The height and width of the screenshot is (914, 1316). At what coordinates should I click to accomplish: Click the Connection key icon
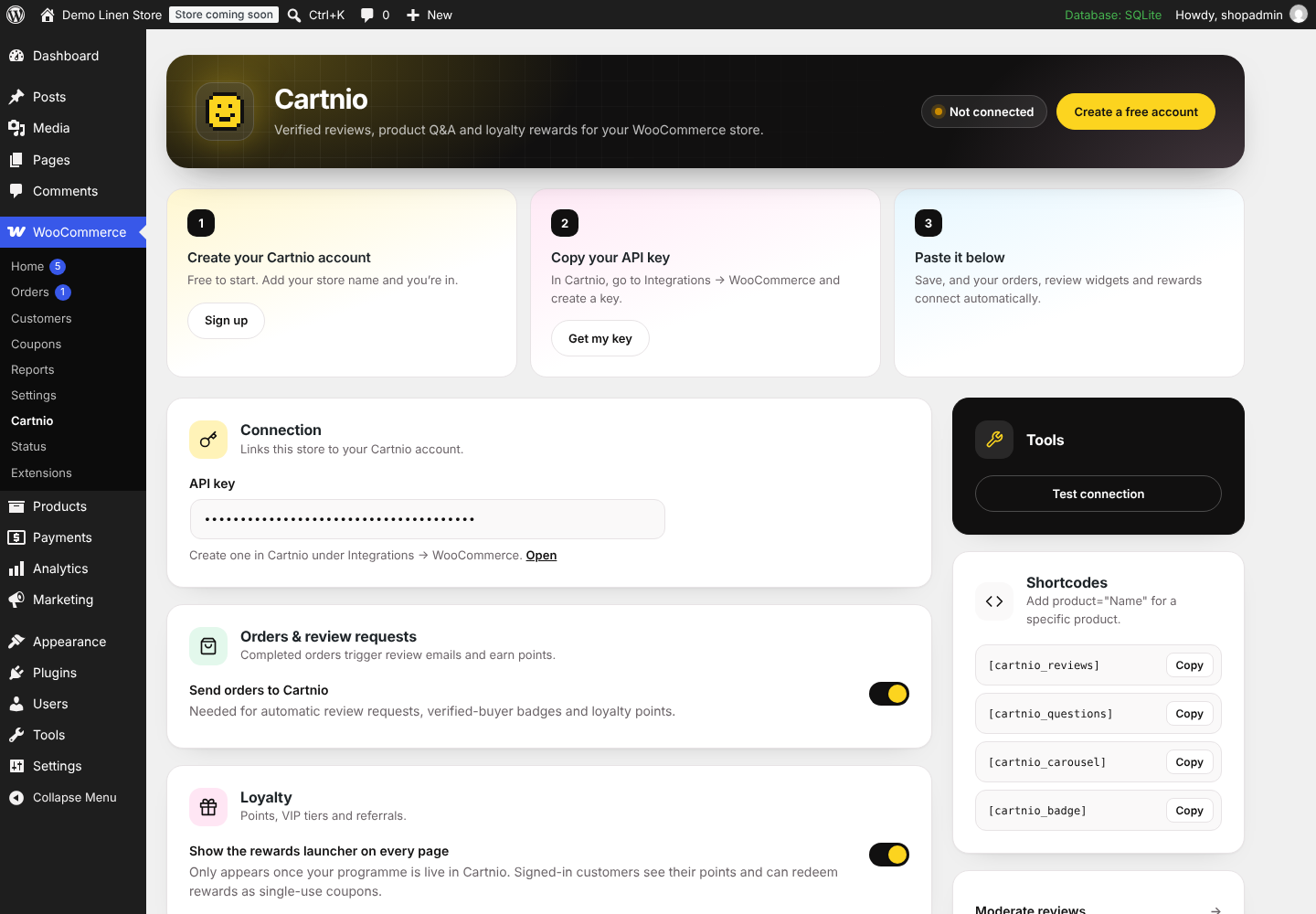click(208, 440)
